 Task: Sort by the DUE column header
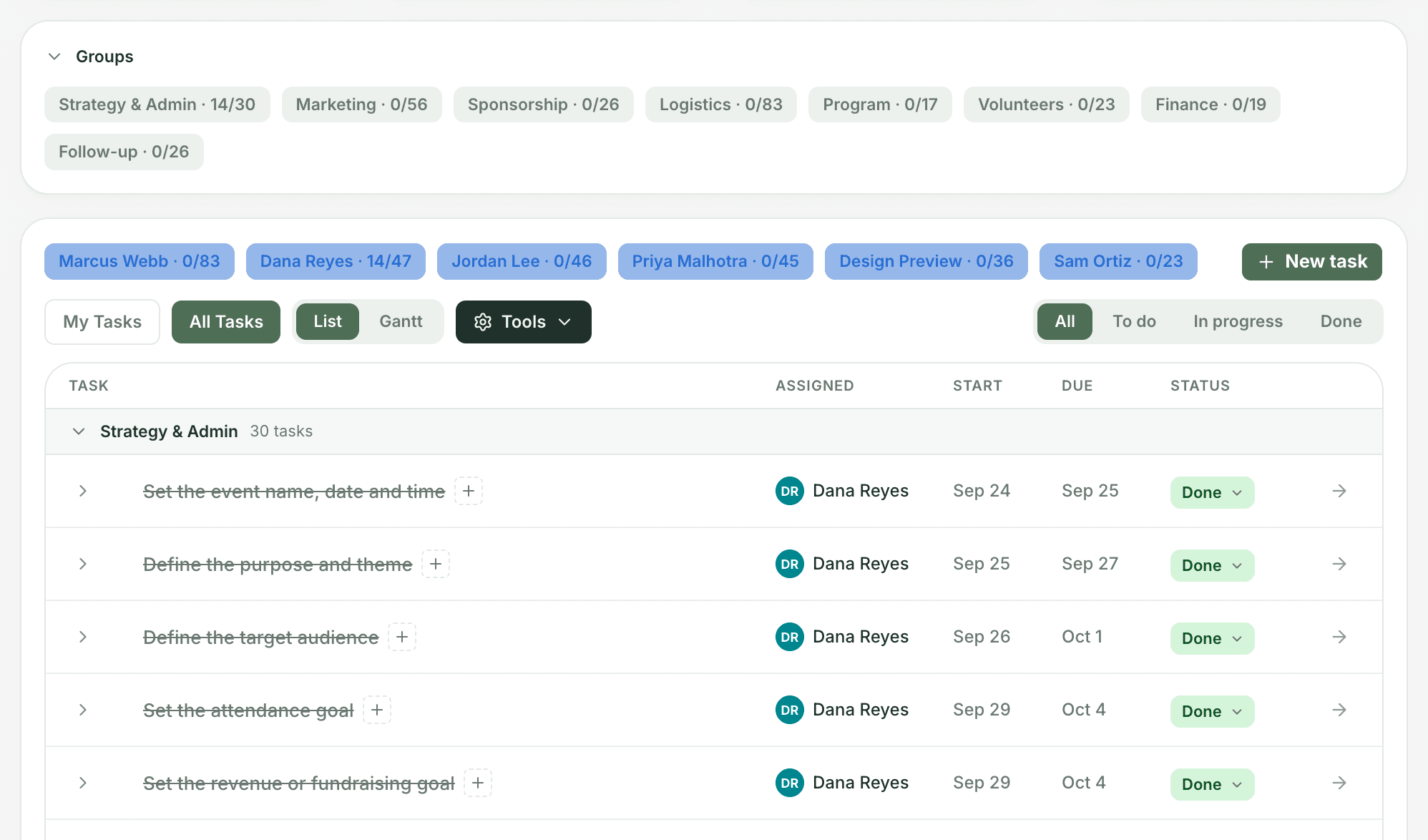[1077, 386]
